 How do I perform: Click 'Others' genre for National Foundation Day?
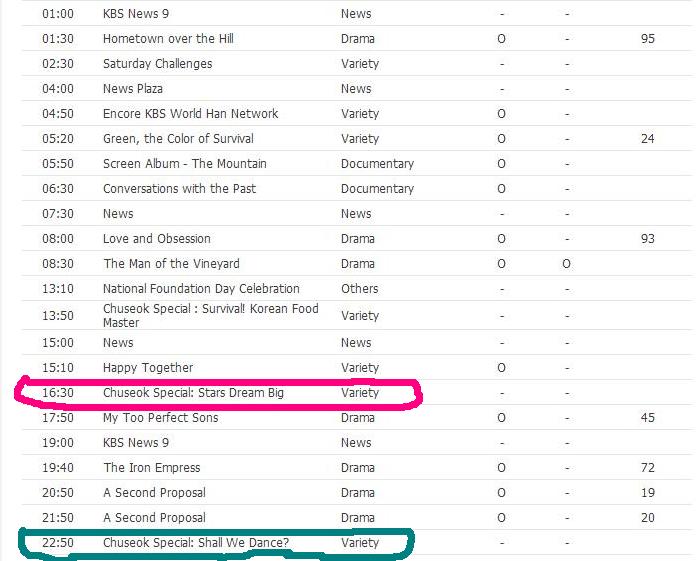(360, 289)
